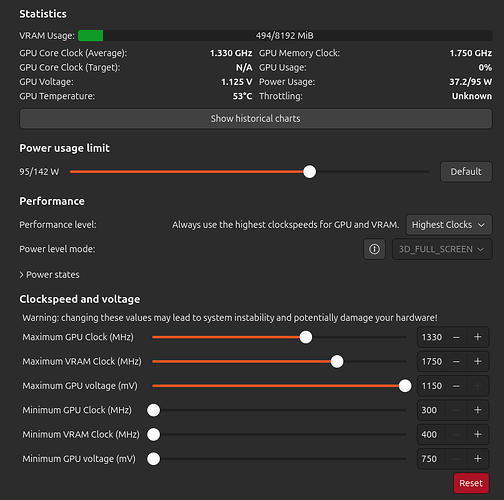Viewport: 504px width, 500px height.
Task: Open the Highest Clocks performance level dropdown
Action: coord(449,225)
